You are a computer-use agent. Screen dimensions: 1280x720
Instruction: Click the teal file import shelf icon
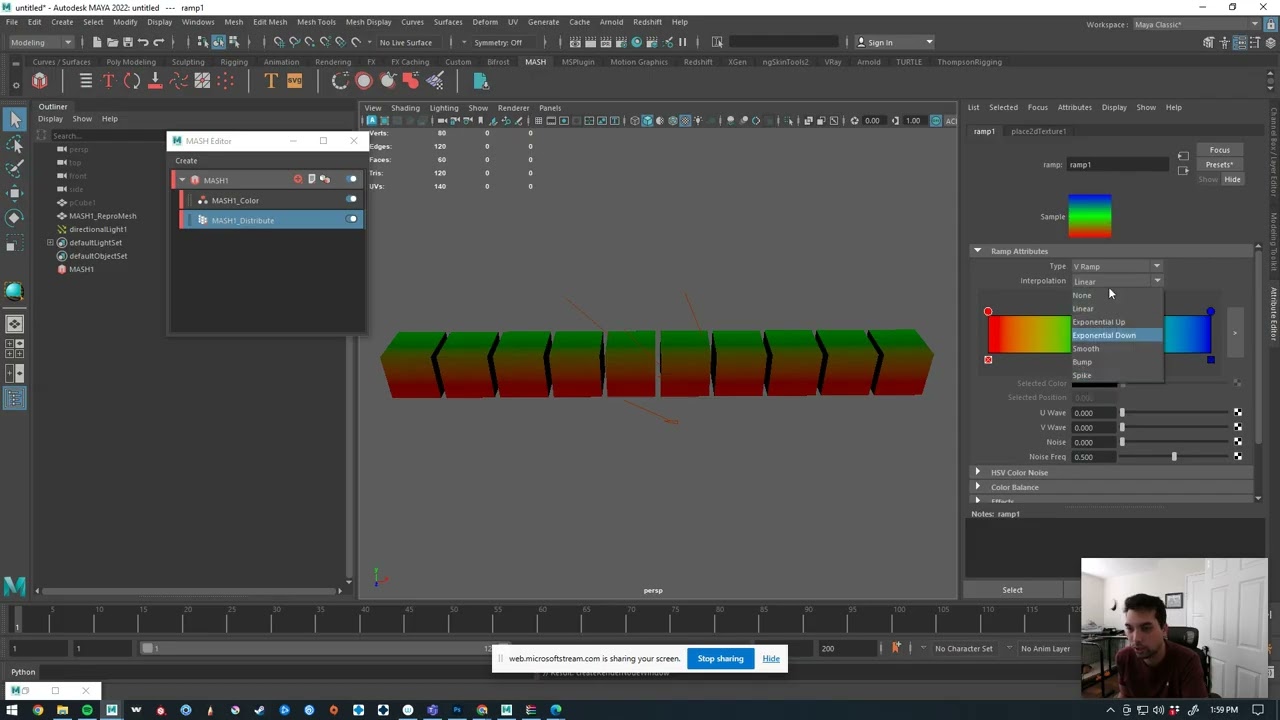pos(480,81)
